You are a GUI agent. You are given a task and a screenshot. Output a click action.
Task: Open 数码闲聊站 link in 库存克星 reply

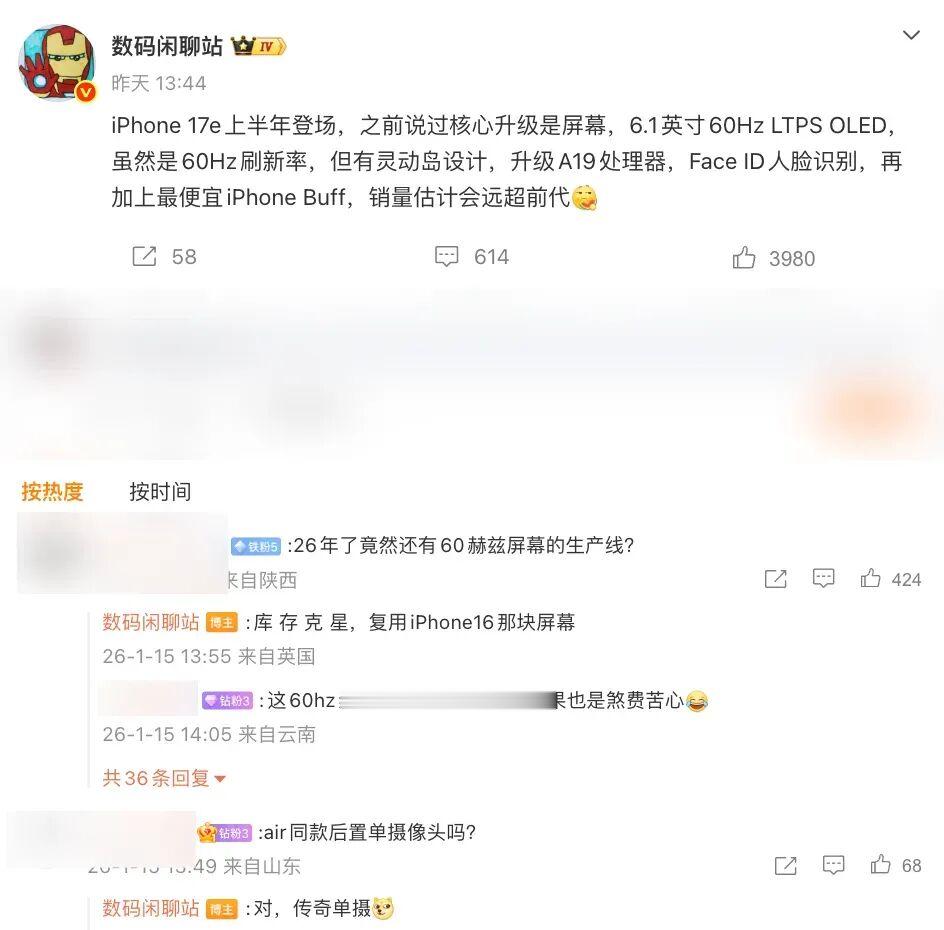point(151,622)
